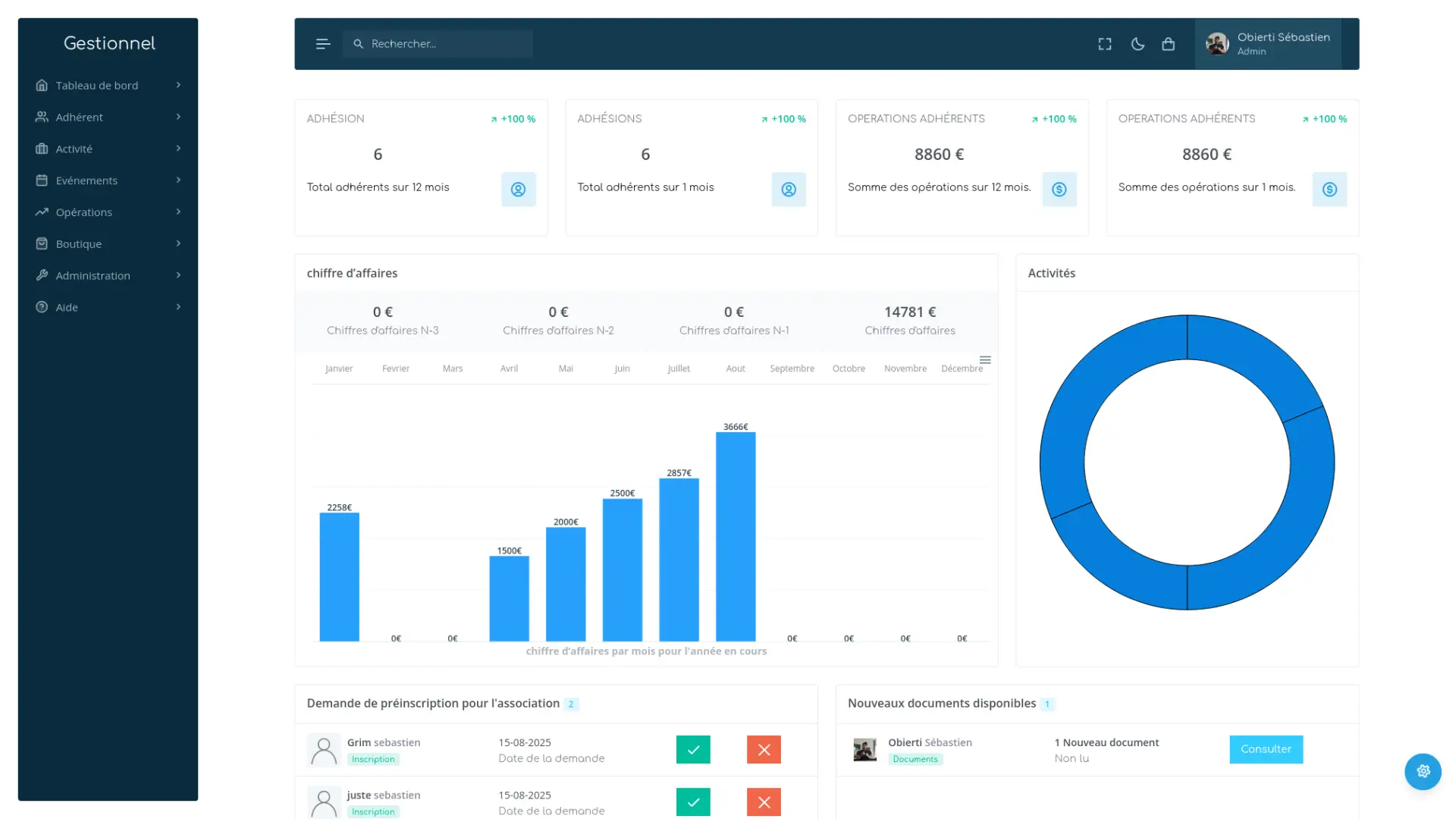The width and height of the screenshot is (1456, 819).
Task: Click the dollar icon in 1 mois operations card
Action: click(x=1329, y=190)
